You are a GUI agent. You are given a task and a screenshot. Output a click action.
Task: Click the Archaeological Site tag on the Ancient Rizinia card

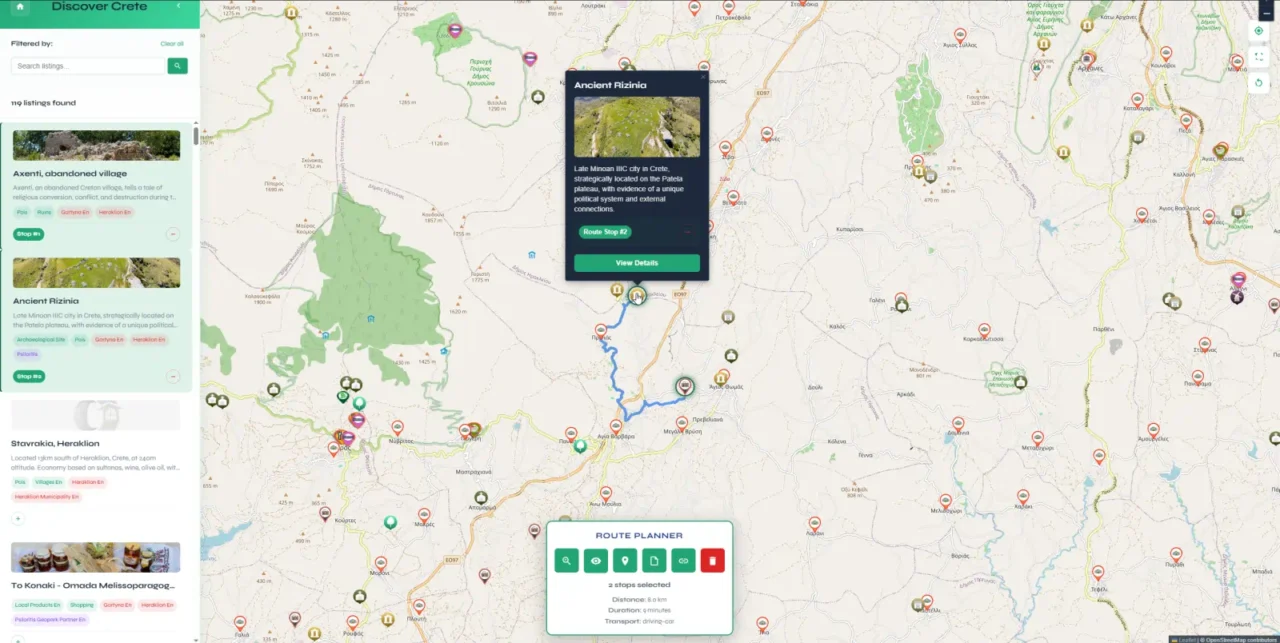[41, 340]
